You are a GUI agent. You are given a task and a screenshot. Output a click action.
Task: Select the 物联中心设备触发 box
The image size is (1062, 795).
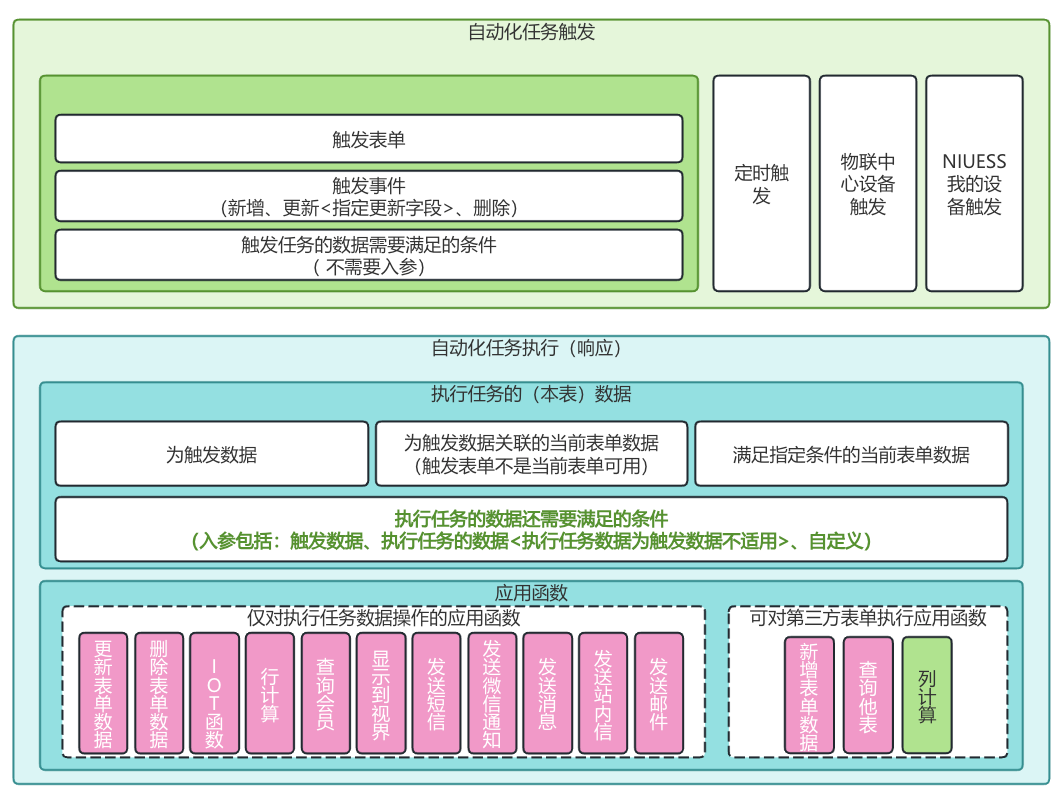pyautogui.click(x=867, y=184)
